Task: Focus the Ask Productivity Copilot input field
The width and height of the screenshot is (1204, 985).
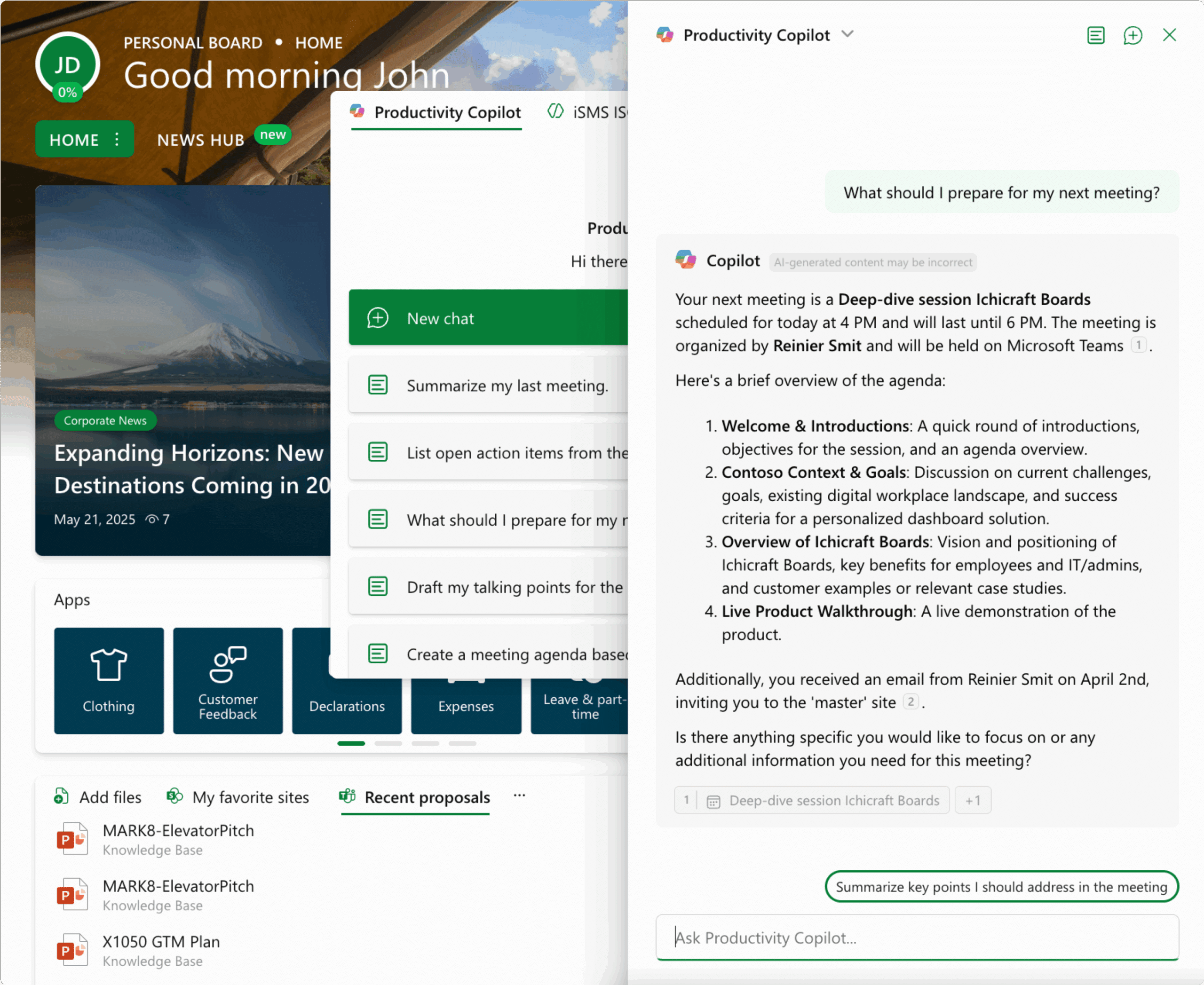Action: tap(917, 938)
